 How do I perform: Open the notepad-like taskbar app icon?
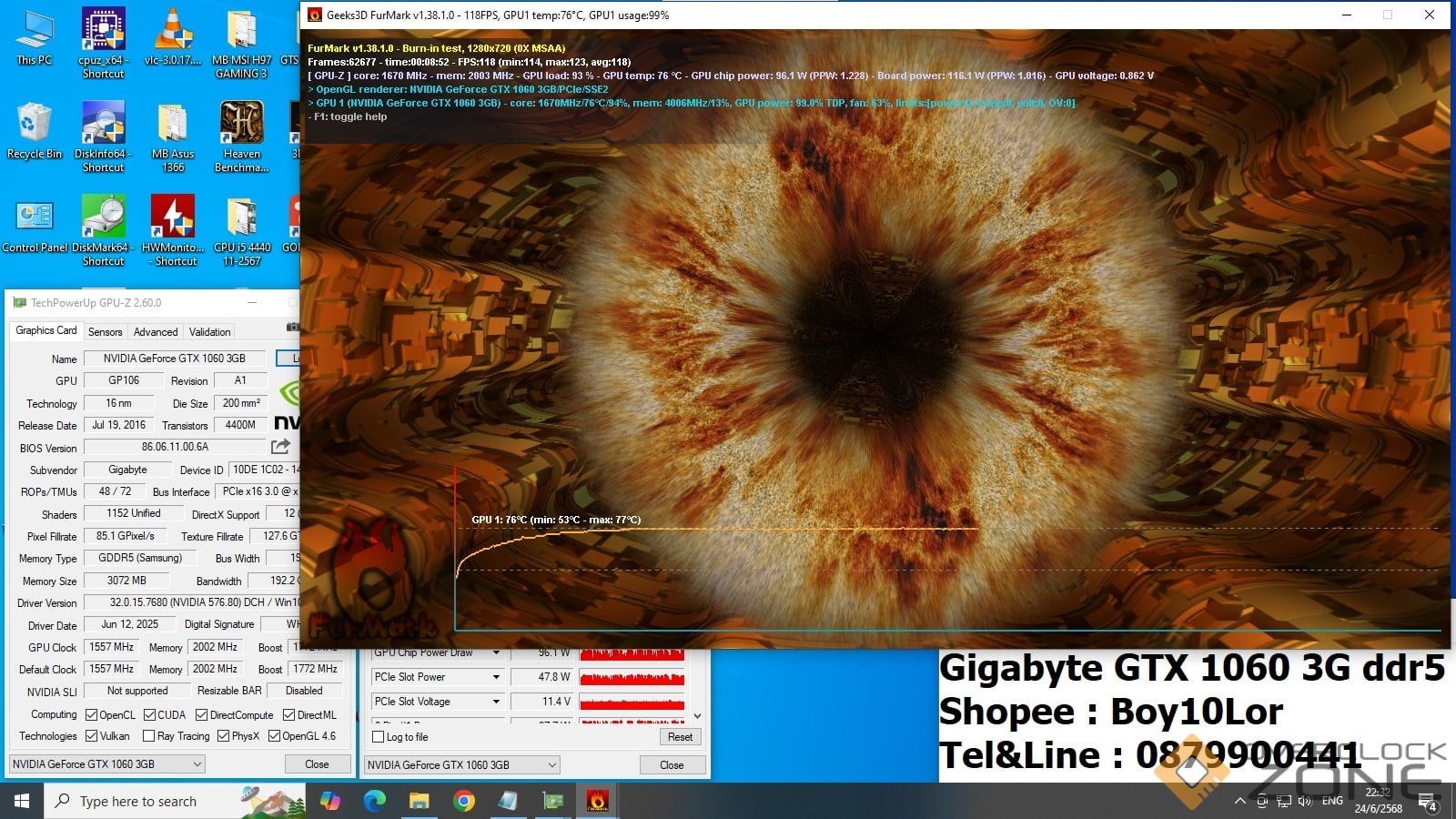click(x=508, y=801)
